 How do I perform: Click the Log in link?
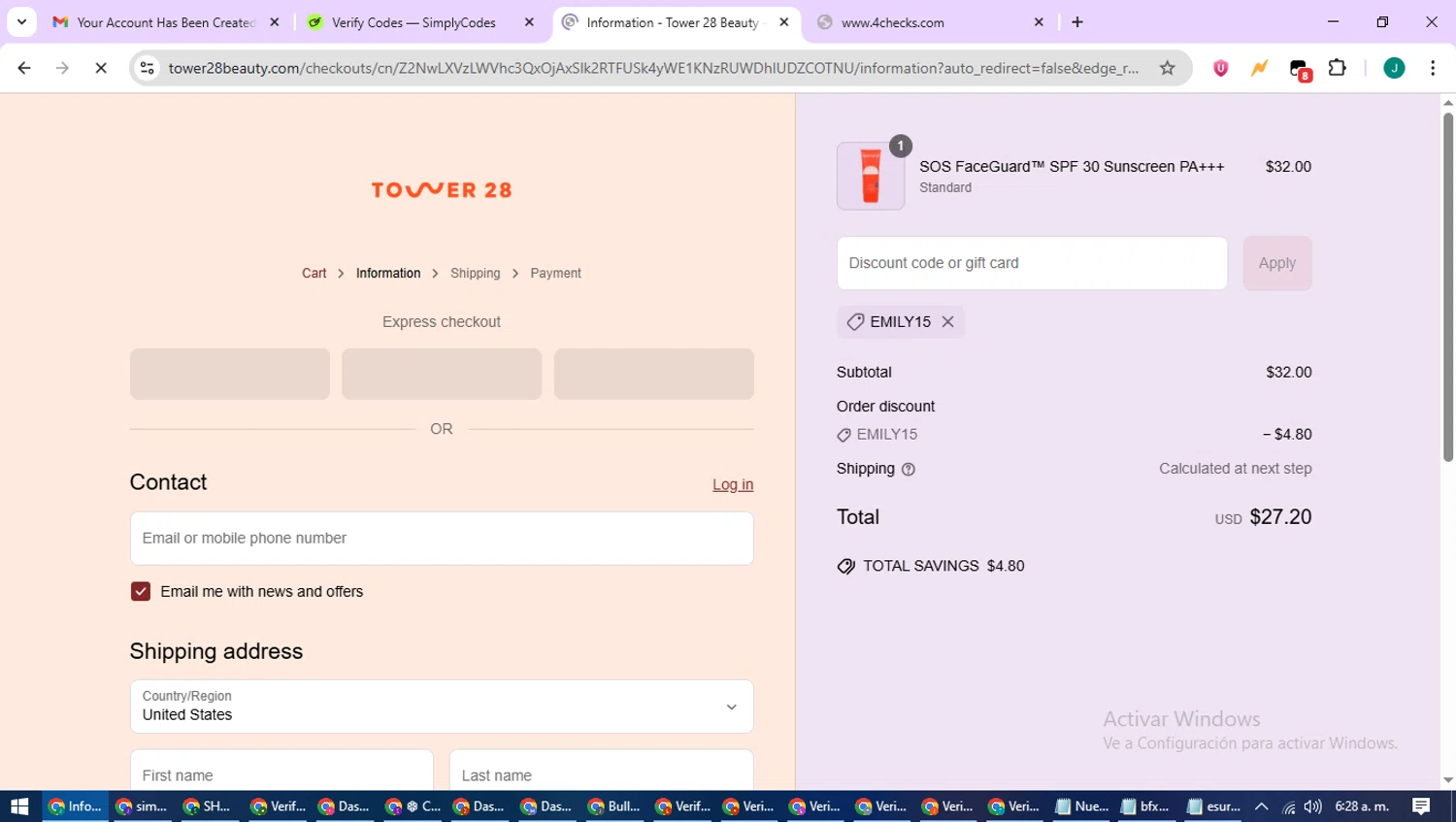[733, 485]
